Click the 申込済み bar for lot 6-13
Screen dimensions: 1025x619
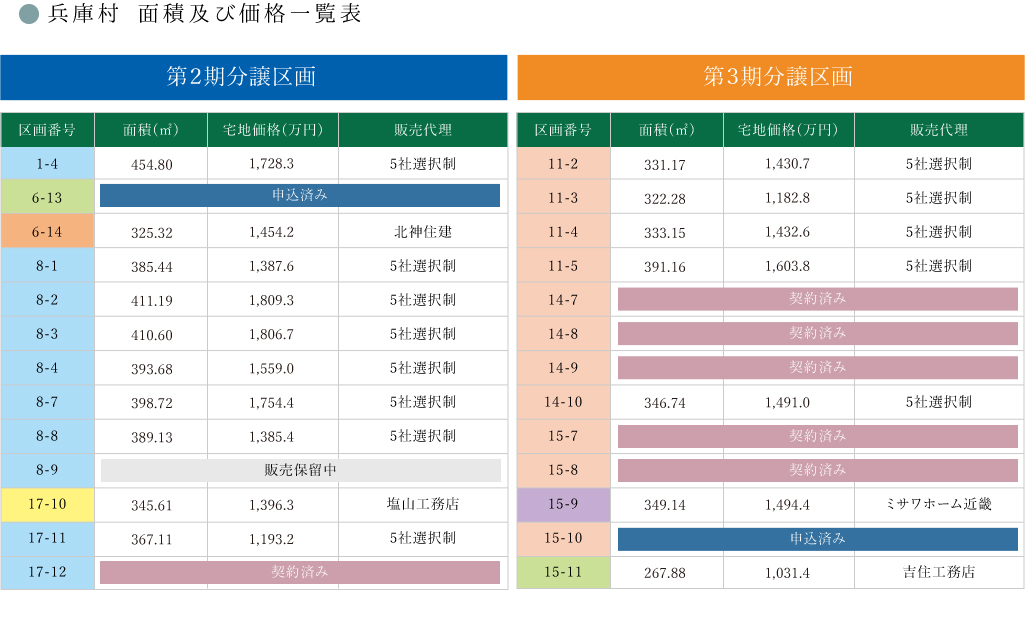pyautogui.click(x=300, y=196)
